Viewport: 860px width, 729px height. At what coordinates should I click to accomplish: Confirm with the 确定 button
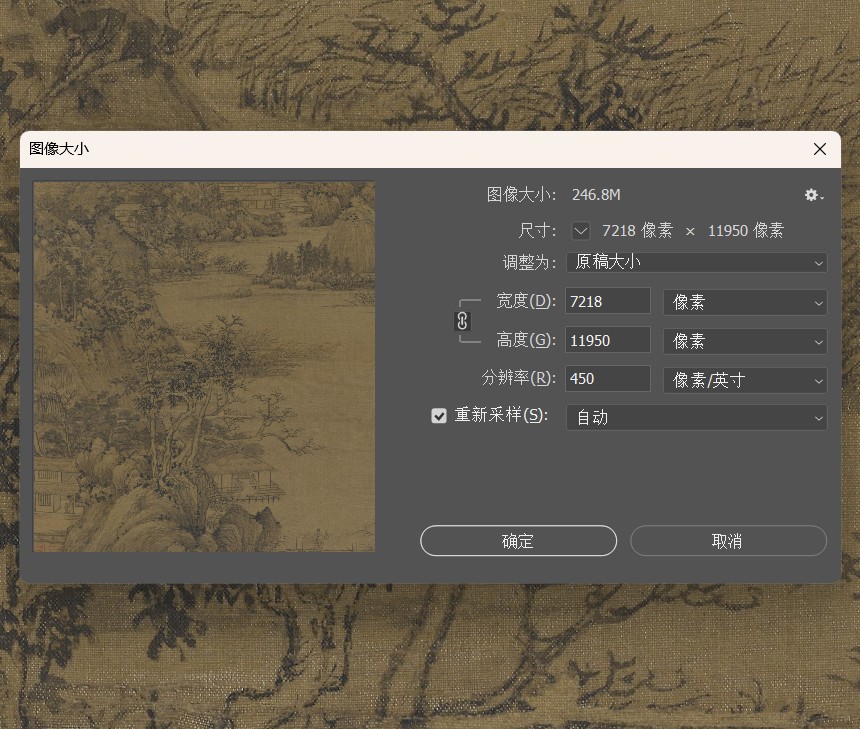518,541
